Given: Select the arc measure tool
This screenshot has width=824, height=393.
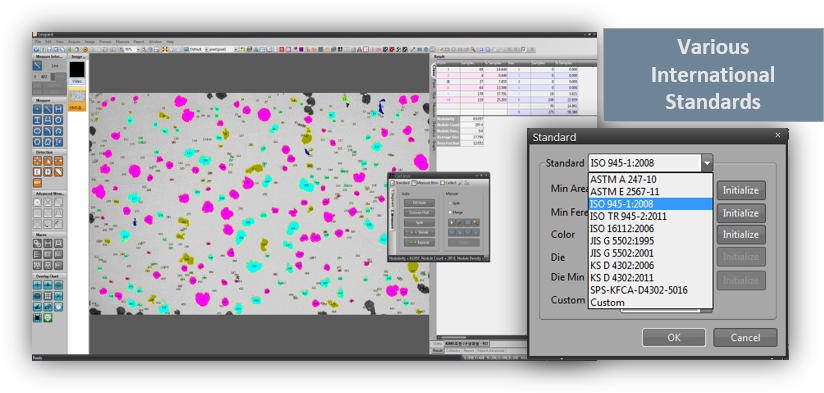Looking at the screenshot, I should pos(48,131).
